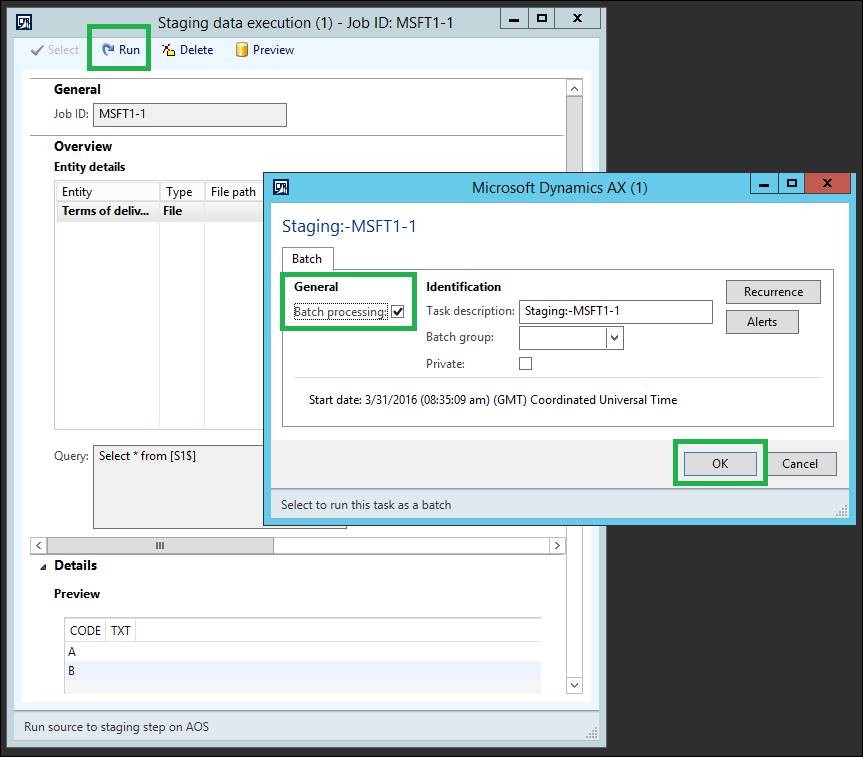
Task: Click the Alerts button
Action: point(762,322)
